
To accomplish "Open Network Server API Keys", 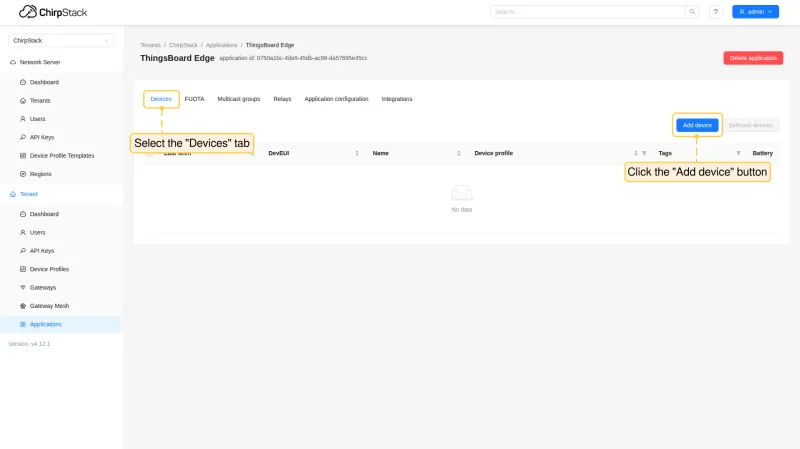I will (42, 137).
